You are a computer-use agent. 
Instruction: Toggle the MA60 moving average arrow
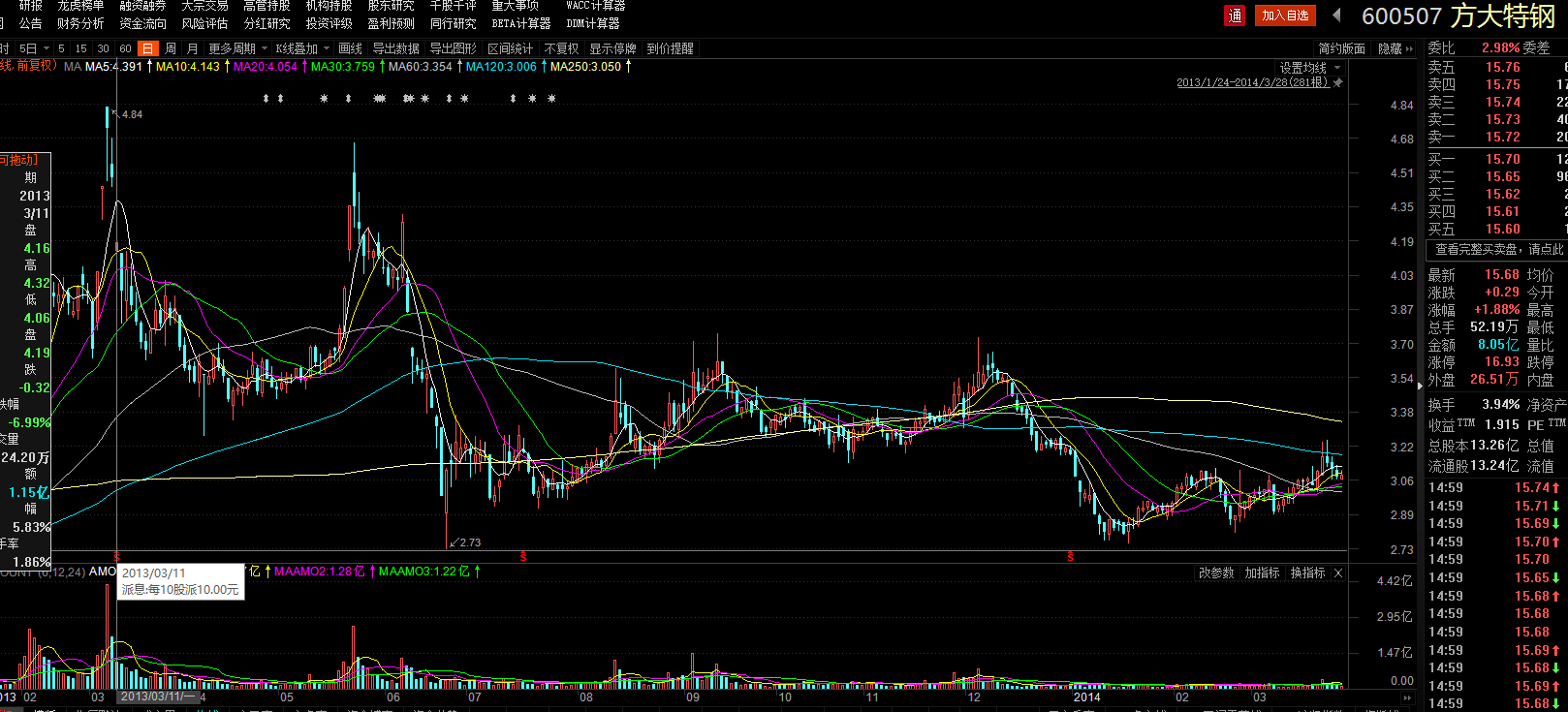tap(458, 66)
